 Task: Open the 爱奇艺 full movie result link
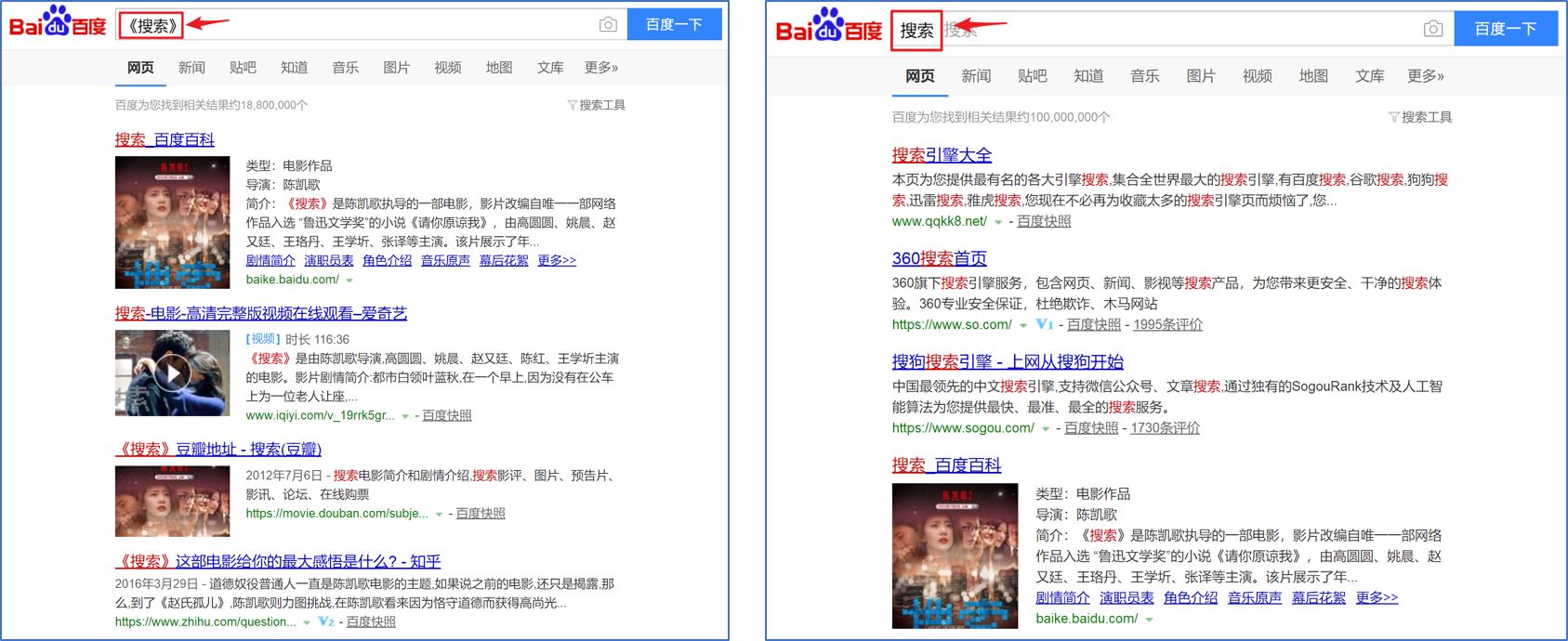(x=261, y=313)
